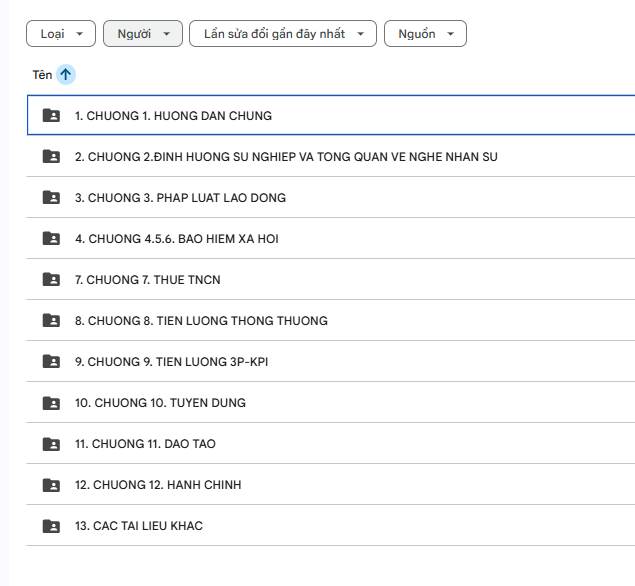
Task: Expand Lần sửa đổi gần đây nhất filter
Action: [283, 34]
